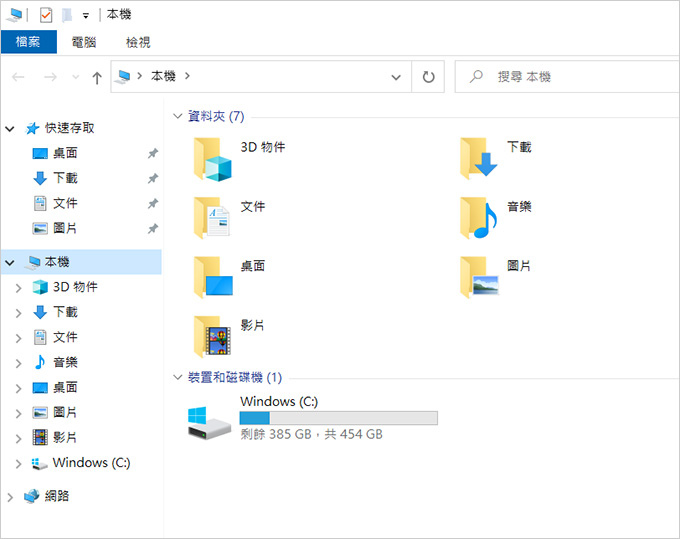Screen dimensions: 680x539
Task: Click the magnifier search icon
Action: pos(476,77)
